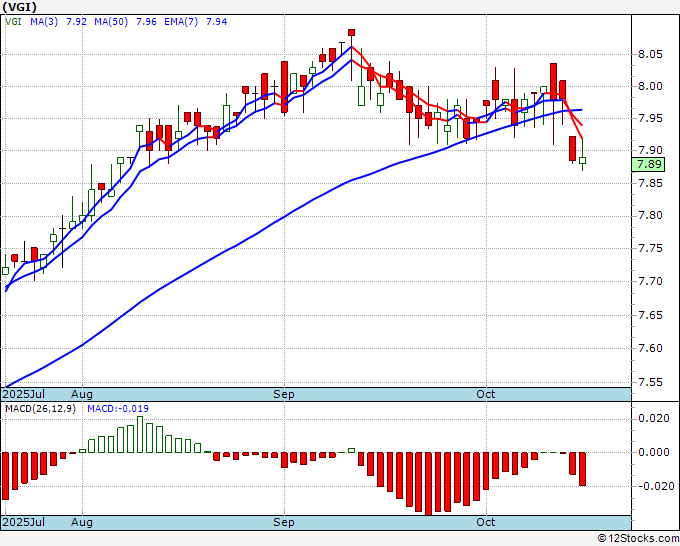
Task: Click the Aug label on MACD axis
Action: (x=82, y=522)
